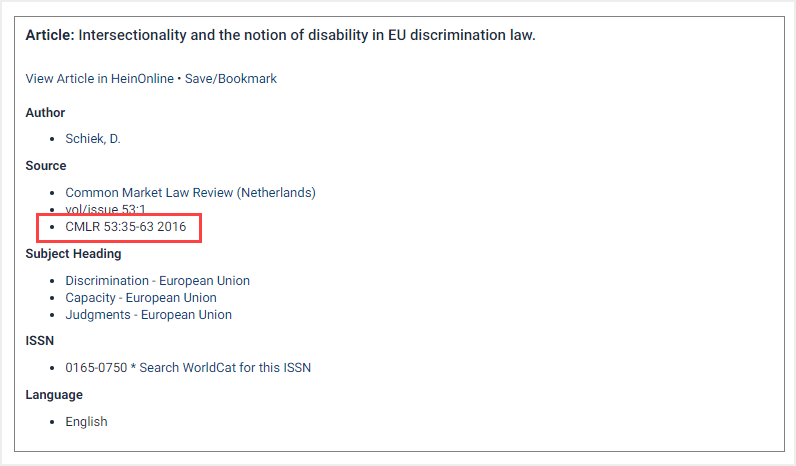Screen dimensions: 796x466
Task: Click Search WorldCat for this ISSN
Action: click(225, 368)
